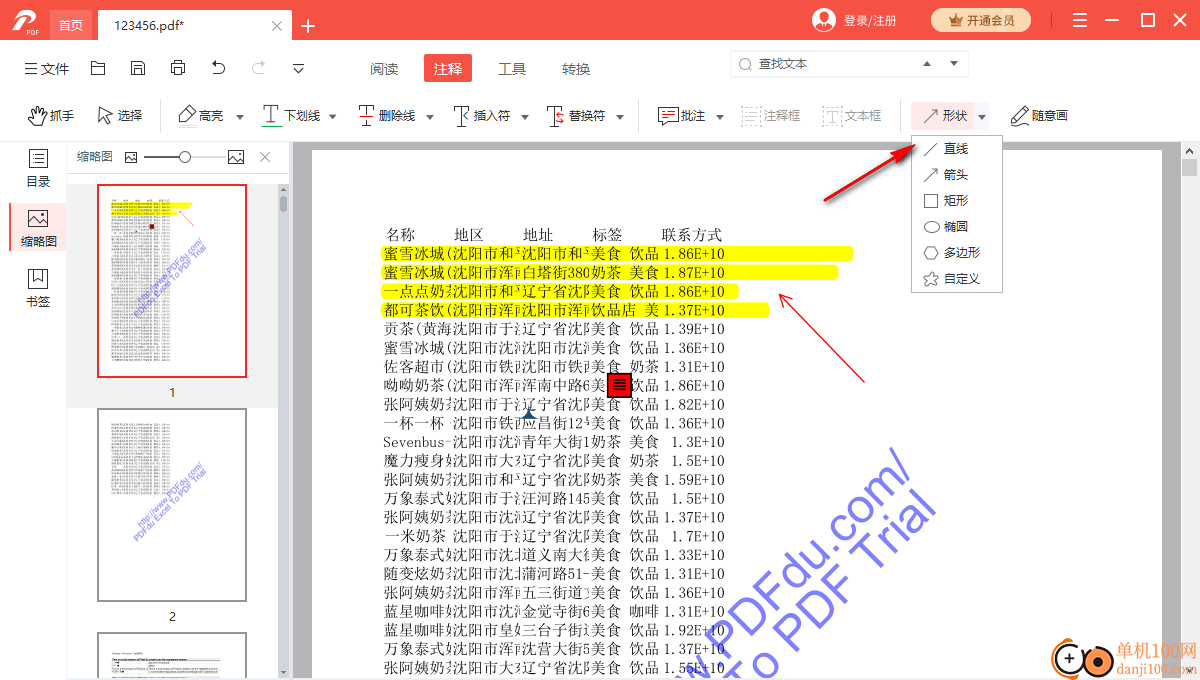Click the save icon in toolbar

pos(138,68)
